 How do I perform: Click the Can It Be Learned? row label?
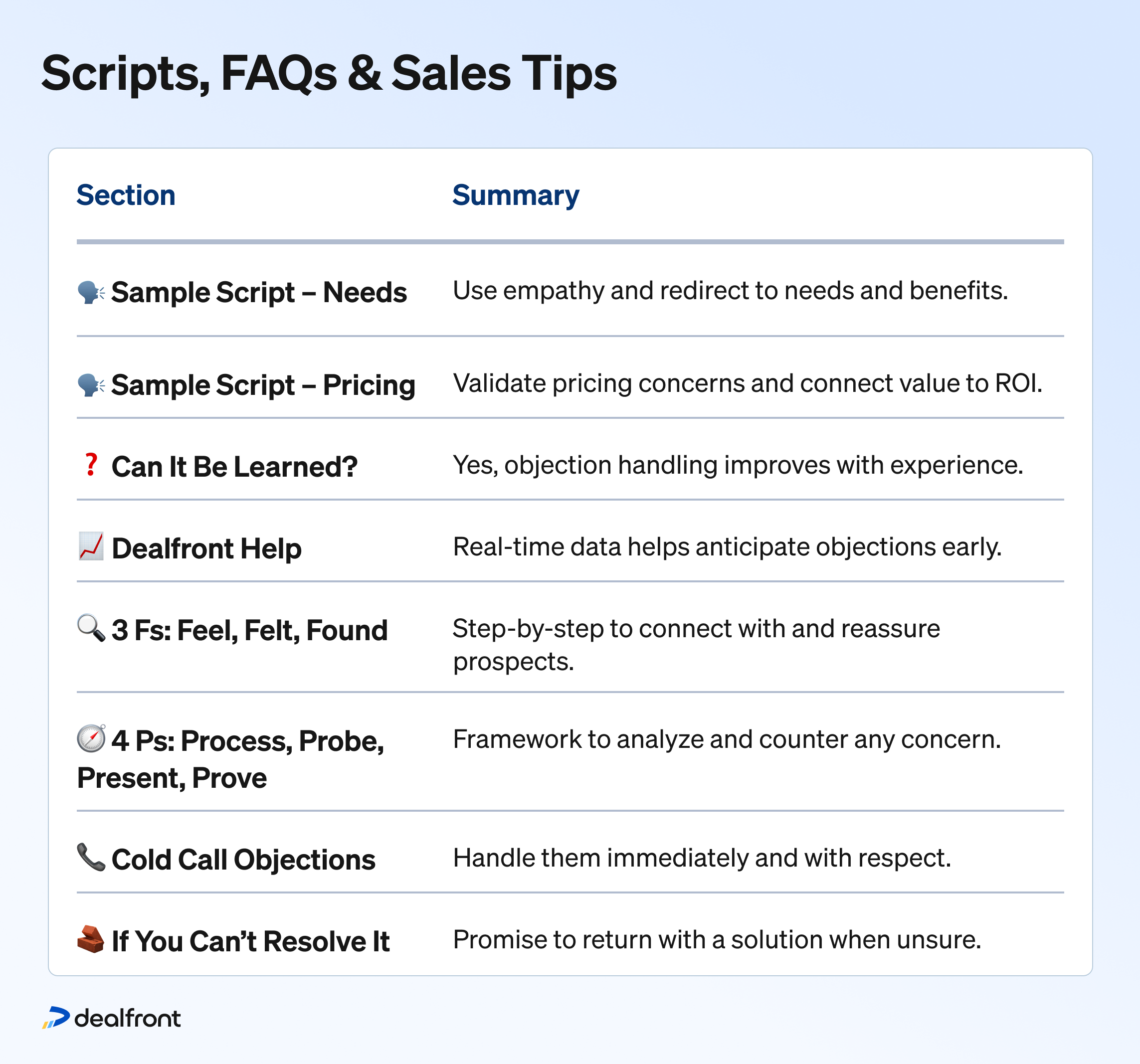234,467
